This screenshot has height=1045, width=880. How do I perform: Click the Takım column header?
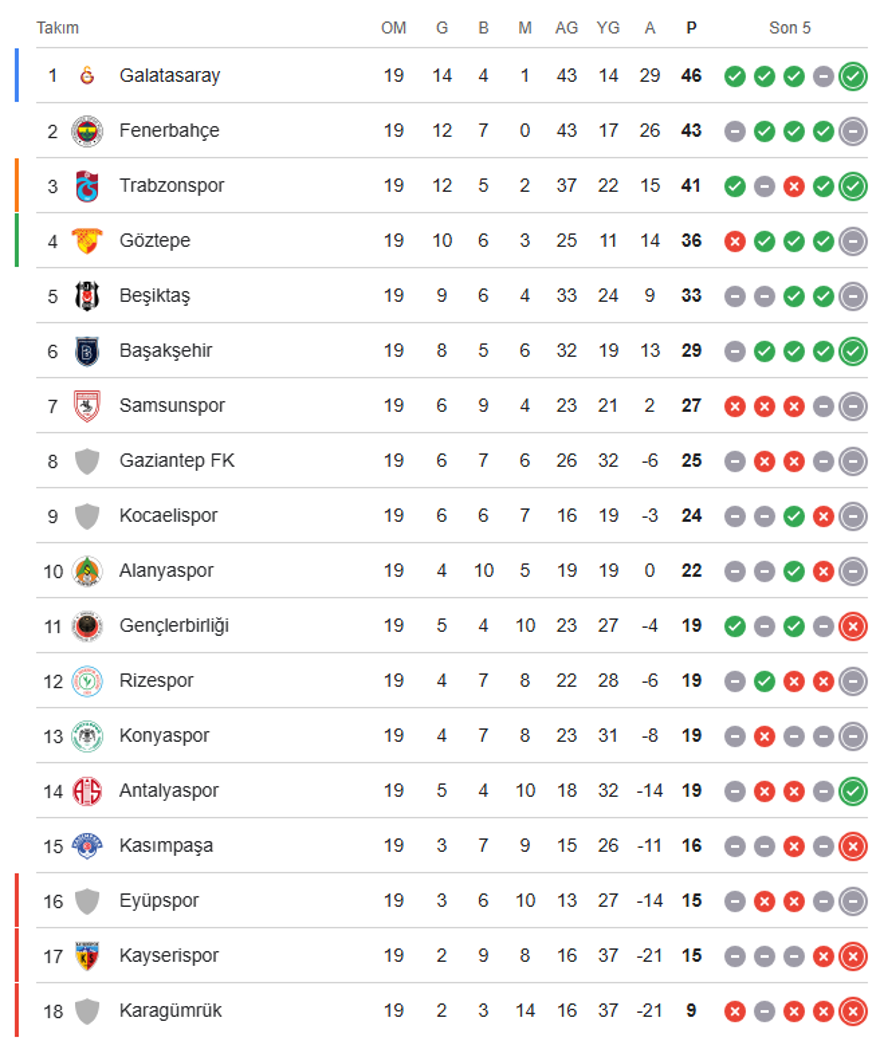[58, 28]
